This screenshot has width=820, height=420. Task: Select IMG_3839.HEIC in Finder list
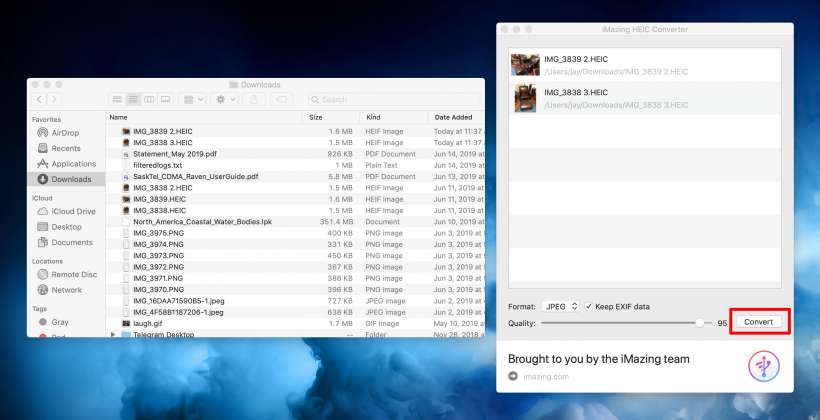click(295, 199)
